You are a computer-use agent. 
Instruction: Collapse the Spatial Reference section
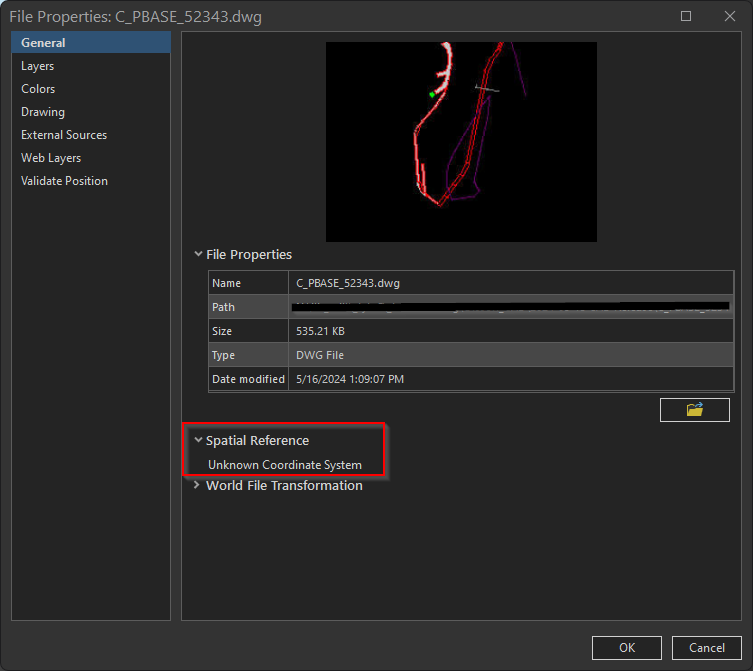[x=198, y=440]
